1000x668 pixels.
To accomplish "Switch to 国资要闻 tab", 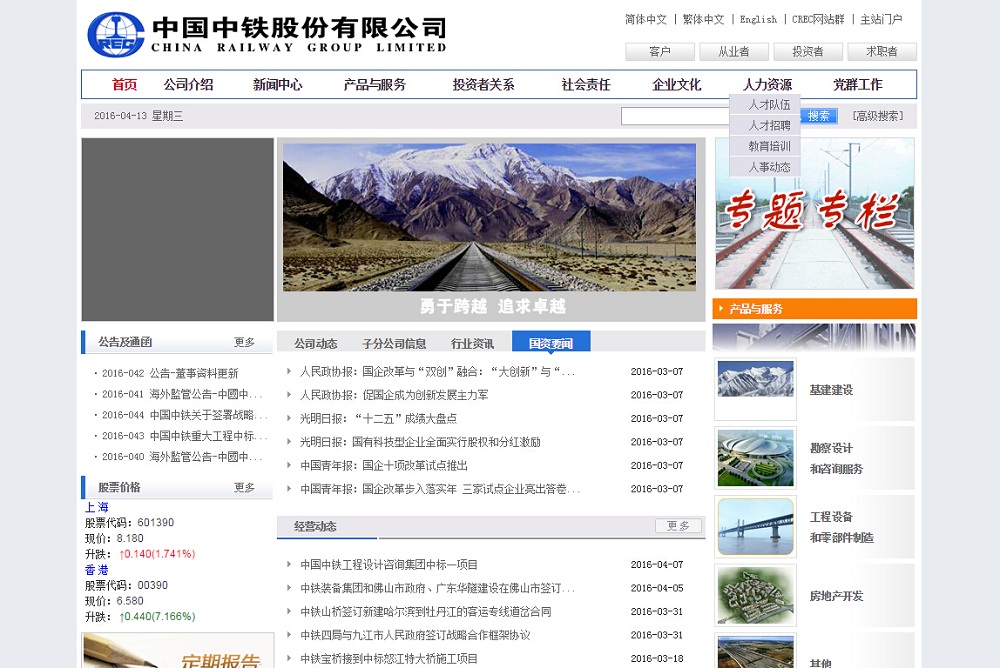I will pos(551,342).
